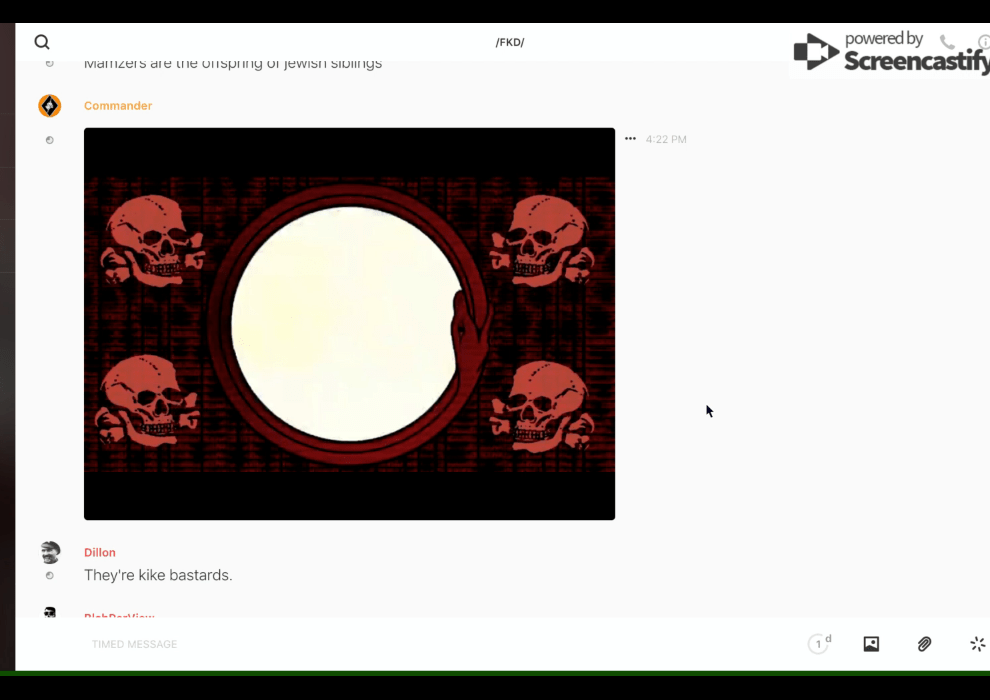Viewport: 990px width, 700px height.
Task: Send a ping with the burst icon
Action: click(977, 644)
